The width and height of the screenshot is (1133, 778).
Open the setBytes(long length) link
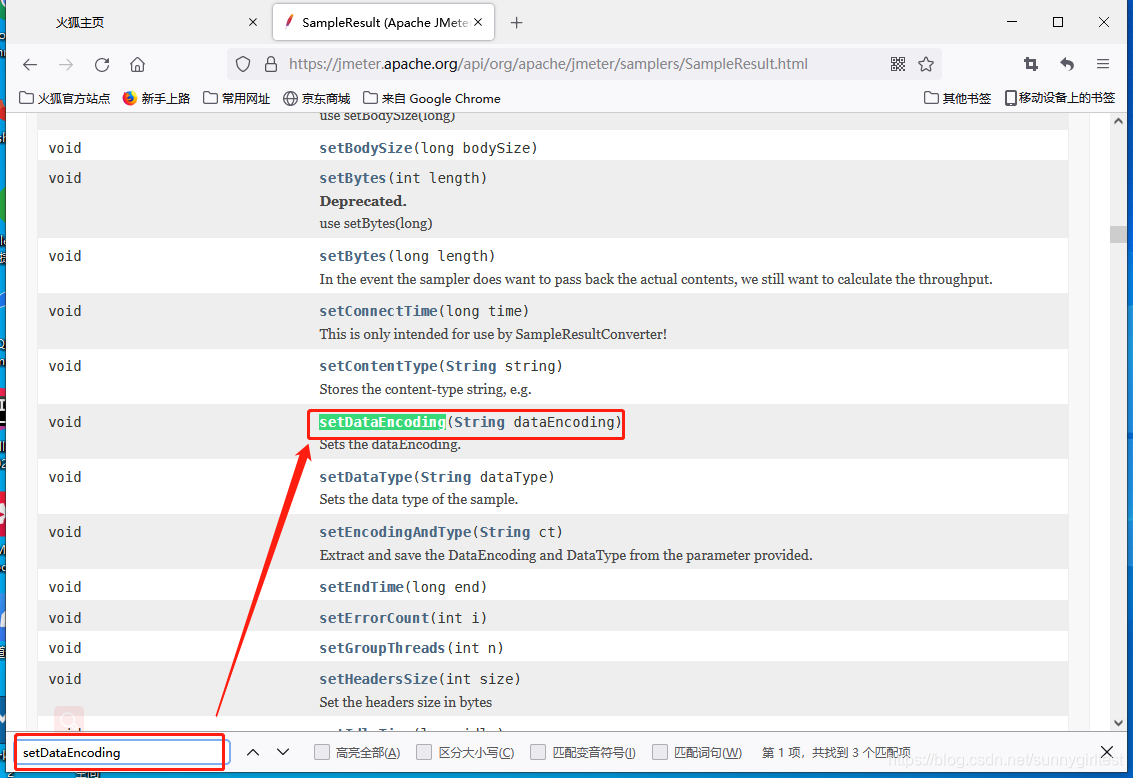coord(353,256)
